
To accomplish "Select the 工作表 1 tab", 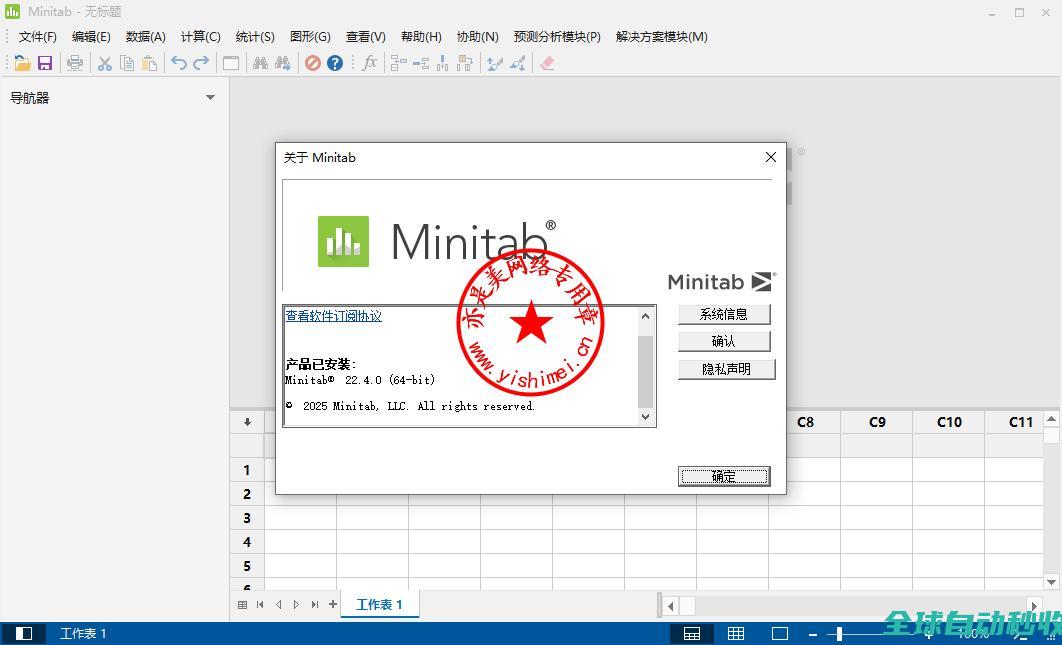I will [379, 605].
